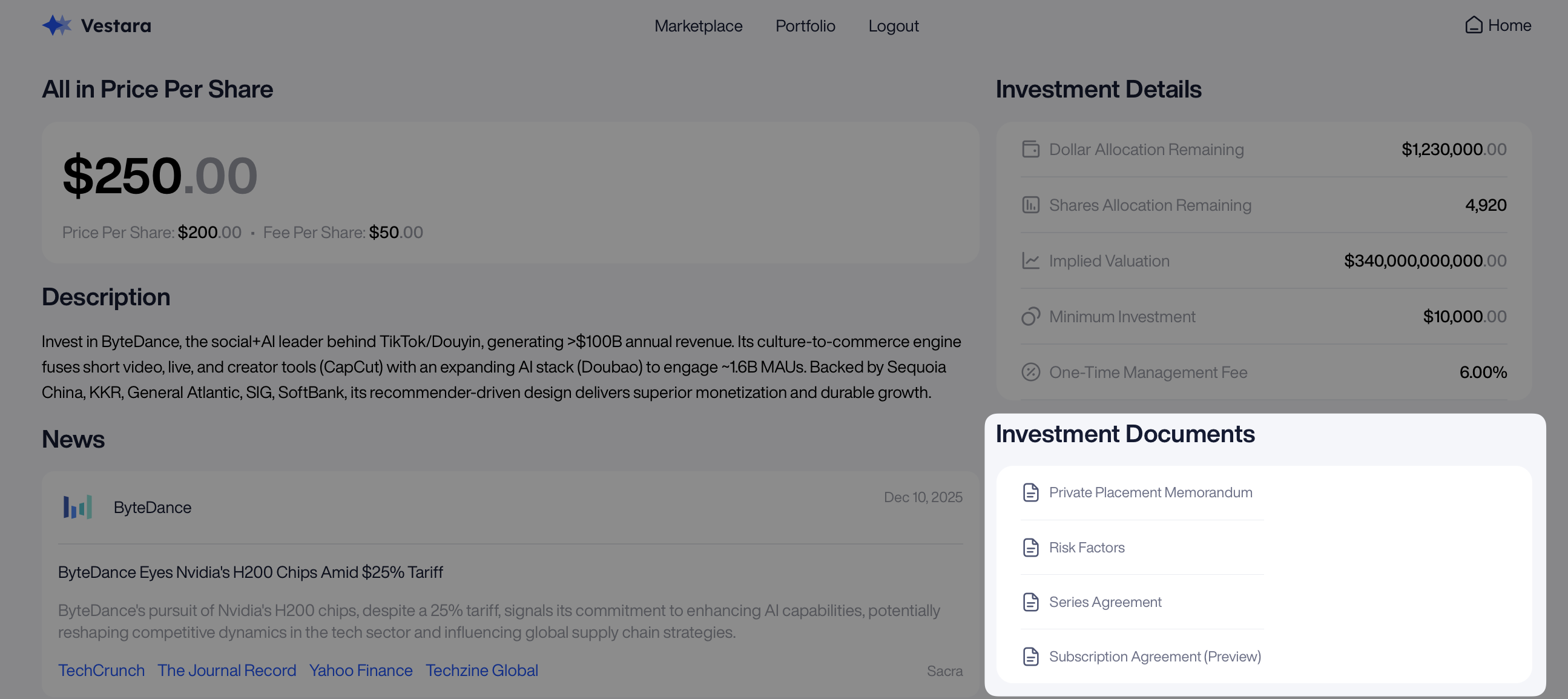
Task: Open the Nvidia H200 Chips news headline
Action: pos(250,572)
